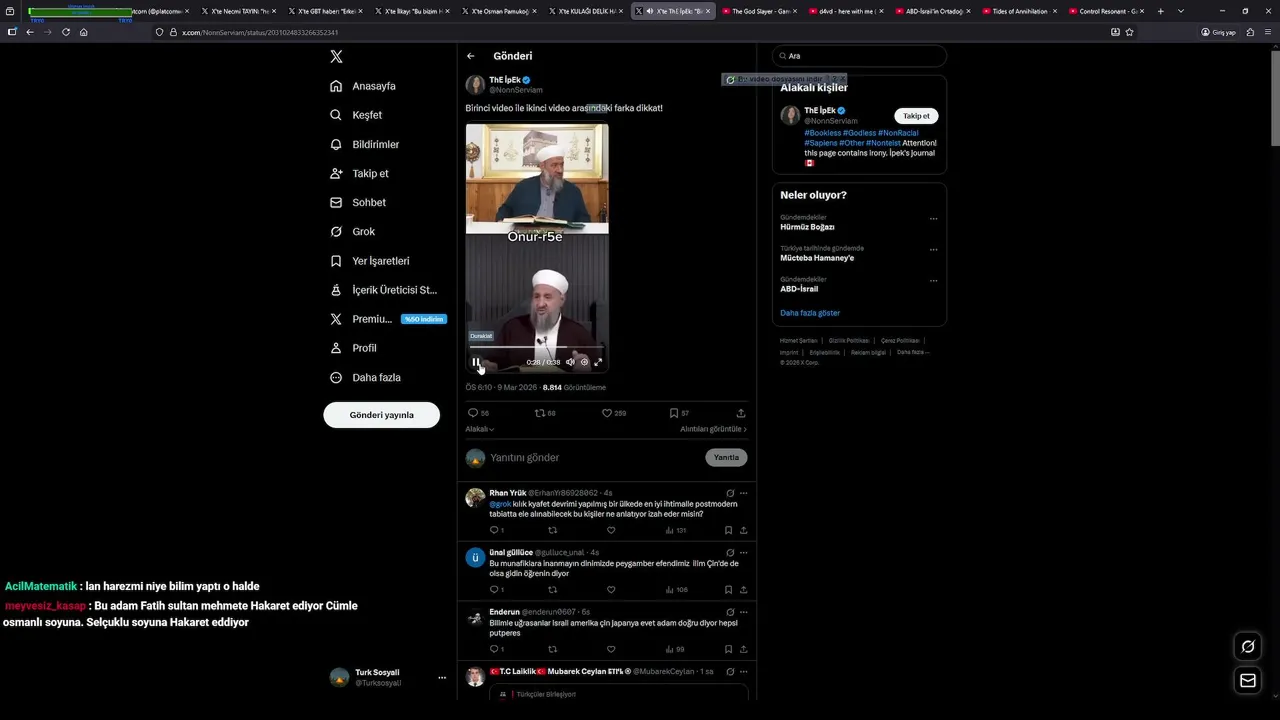Open Keşfet explore page
The height and width of the screenshot is (720, 1280).
coord(356,115)
